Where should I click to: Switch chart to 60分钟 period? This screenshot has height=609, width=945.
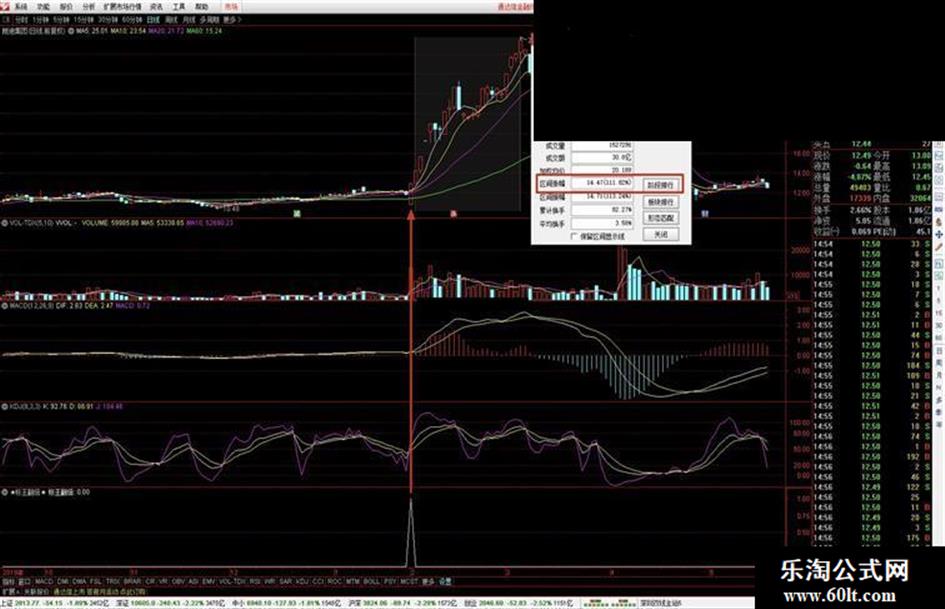[x=132, y=19]
